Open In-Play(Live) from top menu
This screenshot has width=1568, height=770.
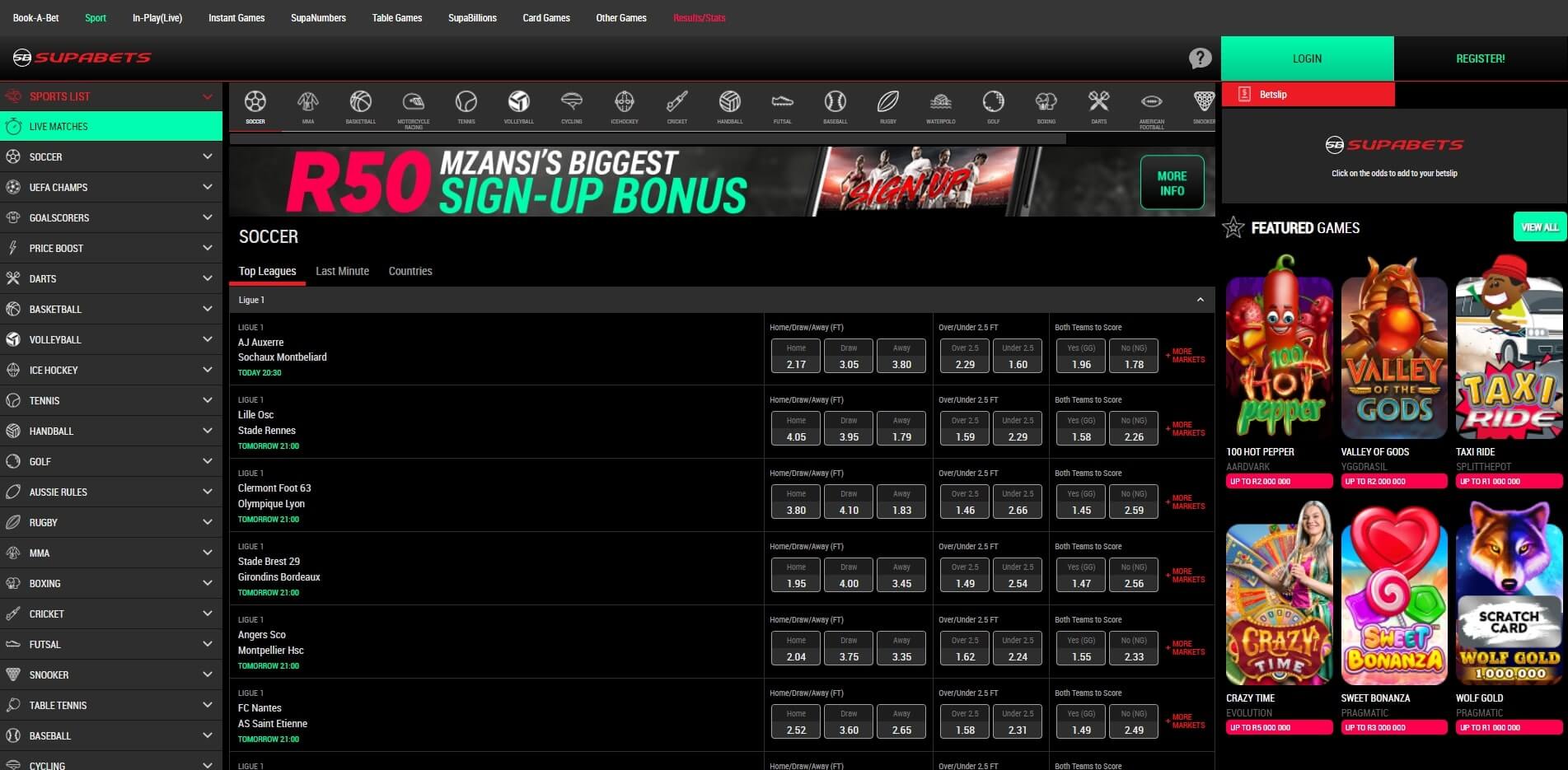pyautogui.click(x=157, y=17)
